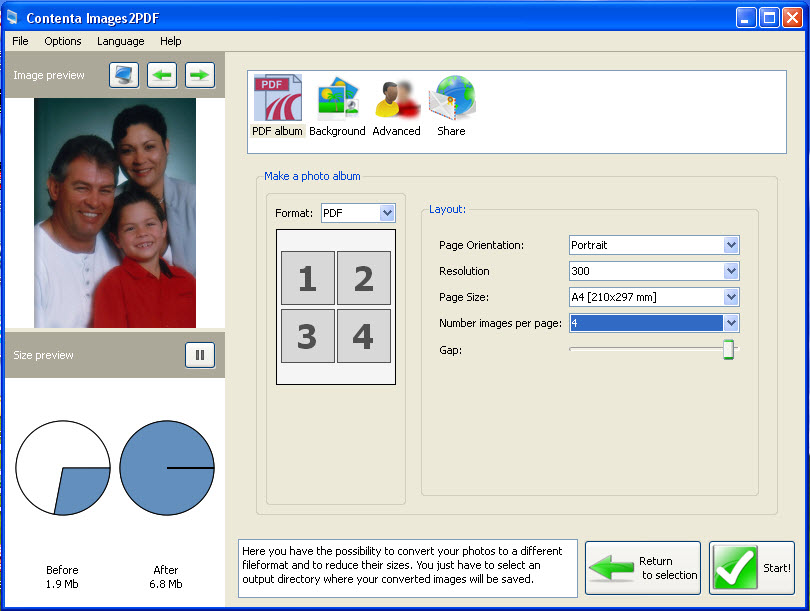Image resolution: width=810 pixels, height=611 pixels.
Task: Expand the Page Size dropdown
Action: click(x=731, y=297)
